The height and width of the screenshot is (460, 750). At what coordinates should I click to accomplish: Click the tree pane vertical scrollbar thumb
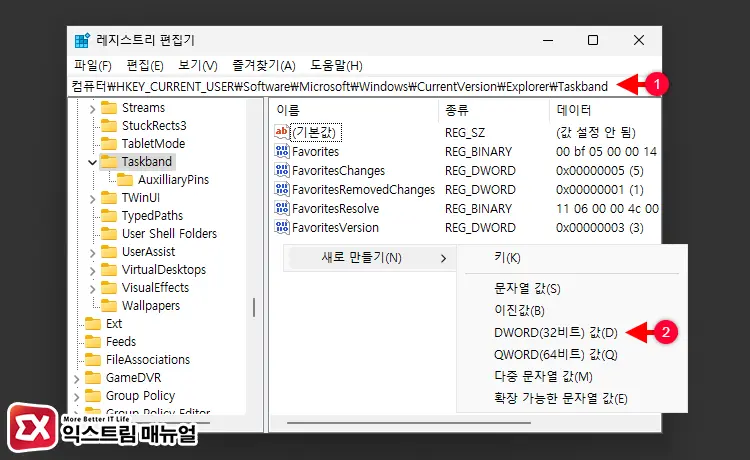click(x=254, y=307)
